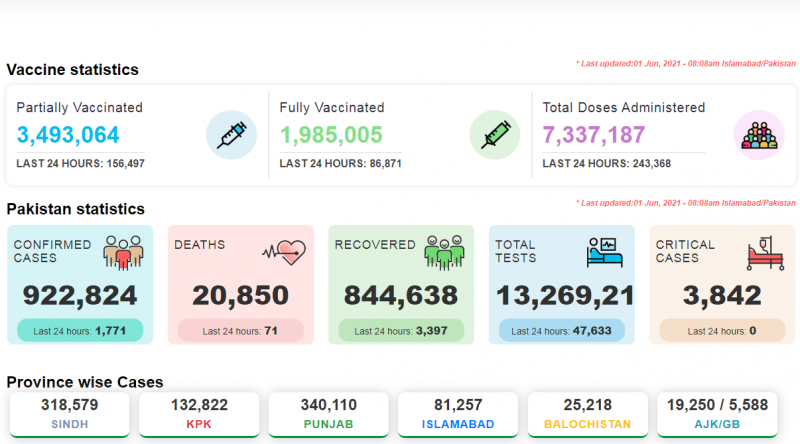Open the PUNJAB province card
800x444 pixels.
click(x=328, y=414)
